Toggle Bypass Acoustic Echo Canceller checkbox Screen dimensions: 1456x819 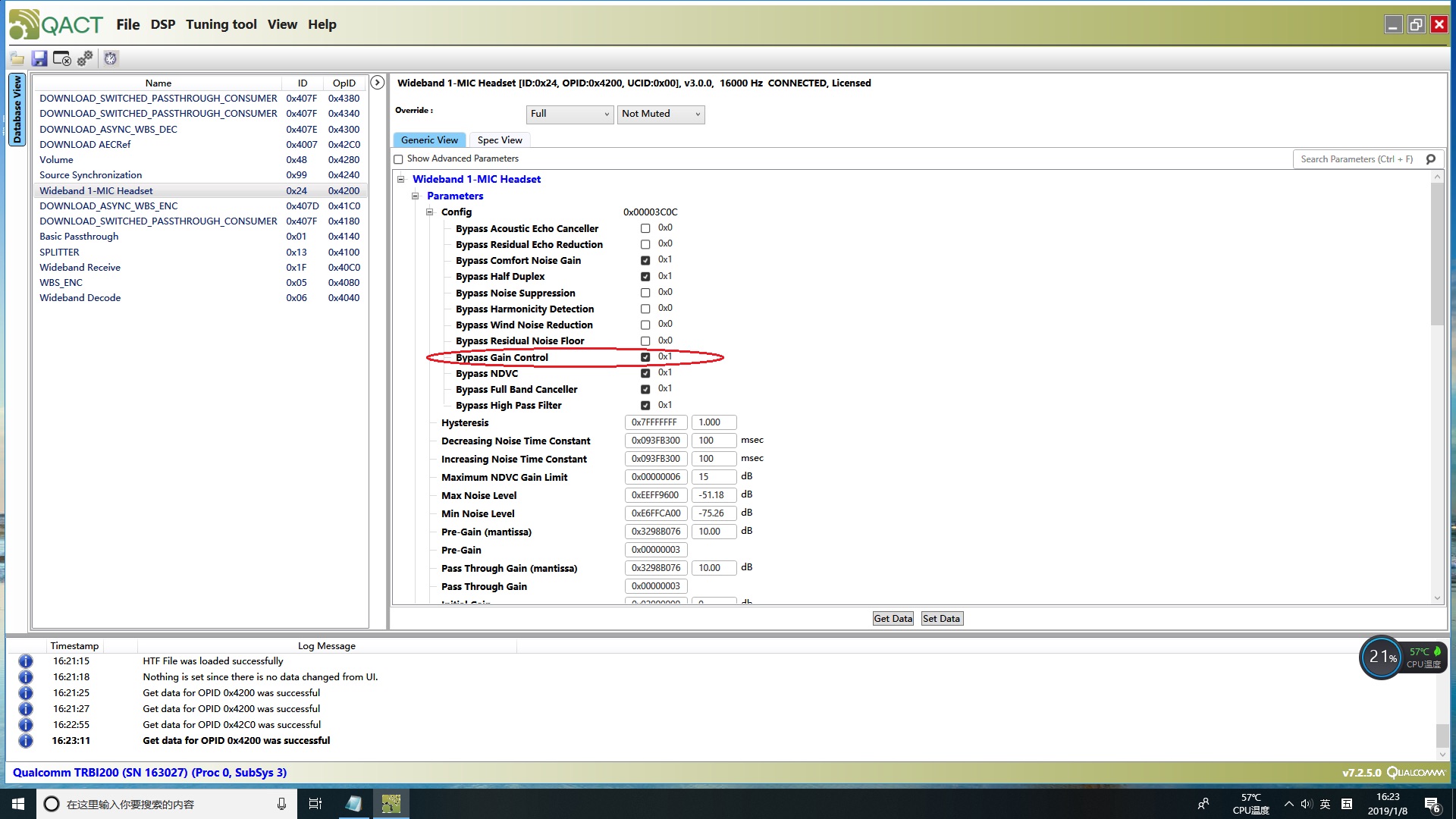click(645, 228)
